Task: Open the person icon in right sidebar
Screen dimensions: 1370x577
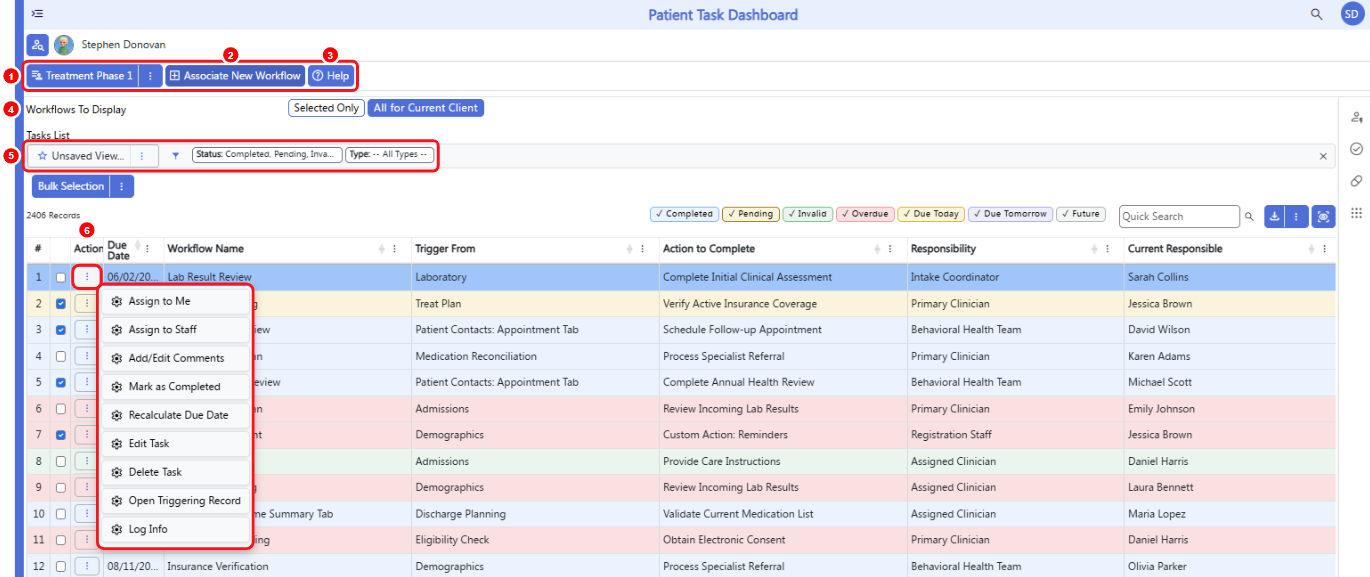Action: [1357, 117]
